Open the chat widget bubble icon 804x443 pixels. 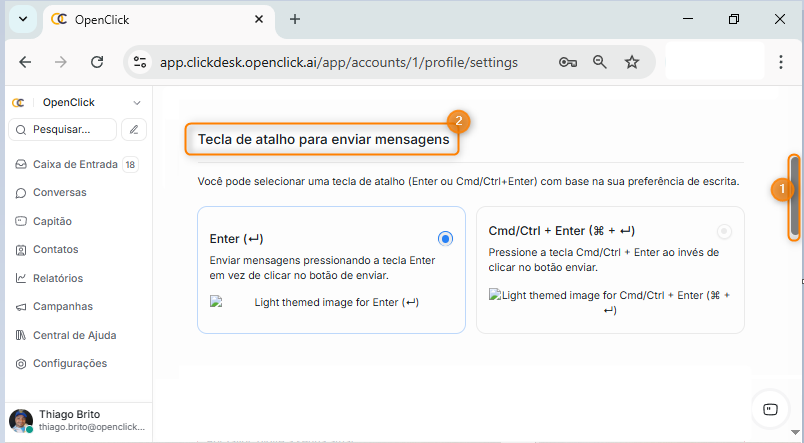770,409
